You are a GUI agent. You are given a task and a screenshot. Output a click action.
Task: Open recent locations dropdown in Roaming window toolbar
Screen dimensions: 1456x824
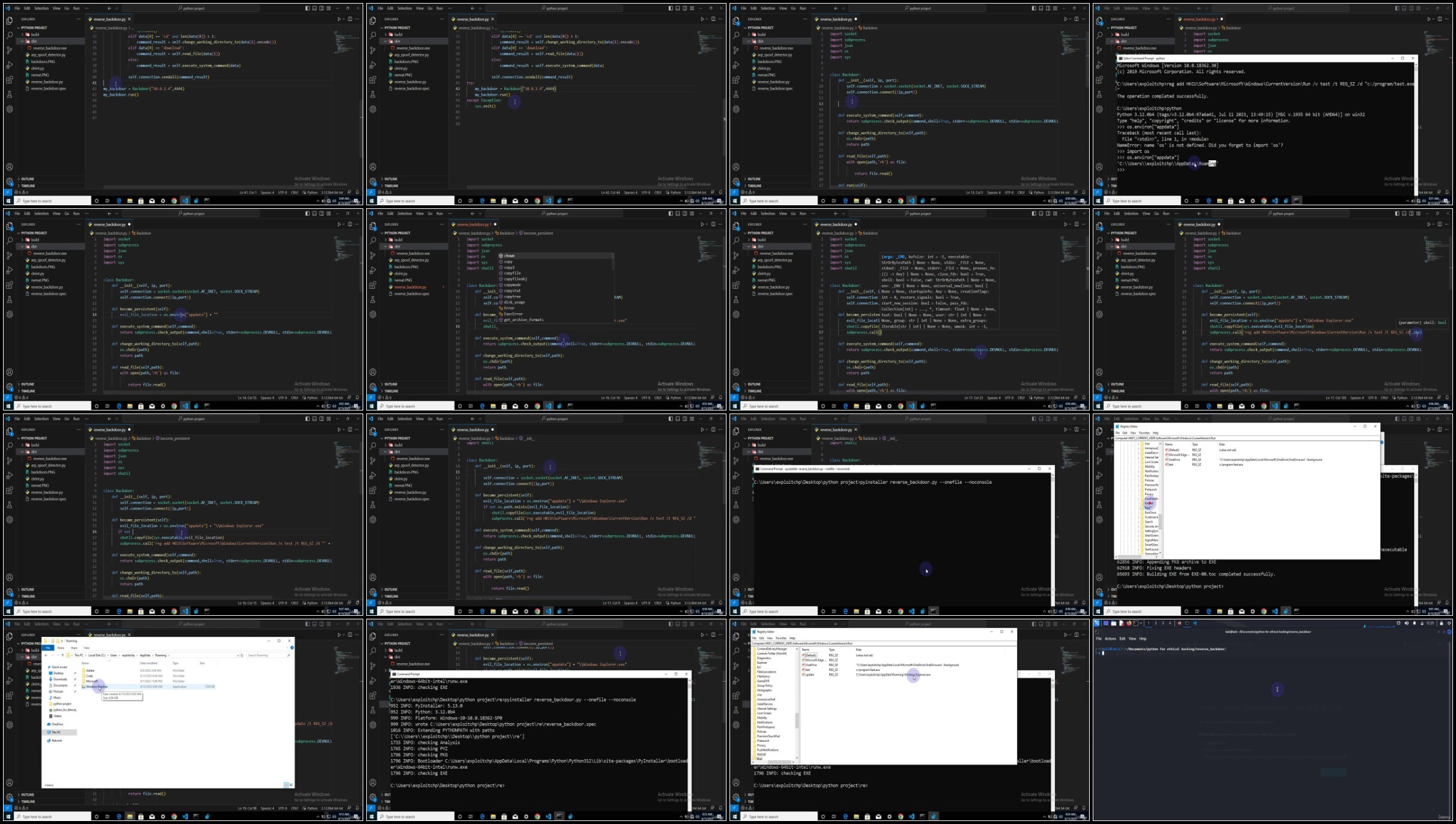58,655
